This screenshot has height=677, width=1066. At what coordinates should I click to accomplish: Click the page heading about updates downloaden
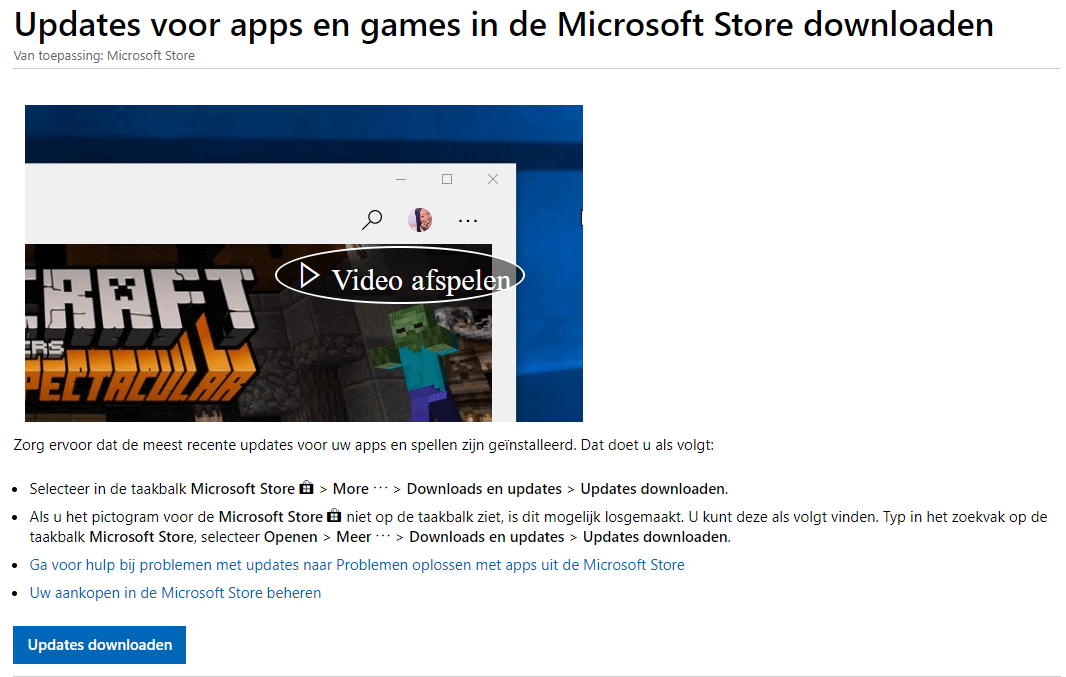(504, 25)
